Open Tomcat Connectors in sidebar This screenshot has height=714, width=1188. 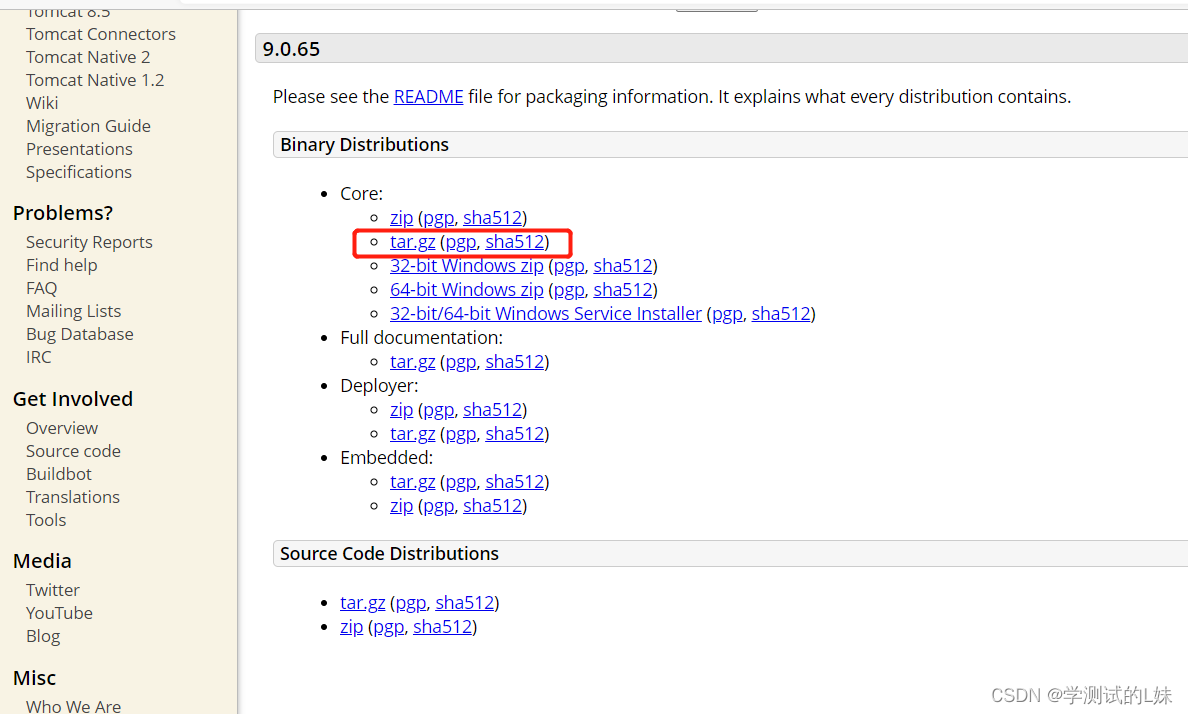click(101, 34)
